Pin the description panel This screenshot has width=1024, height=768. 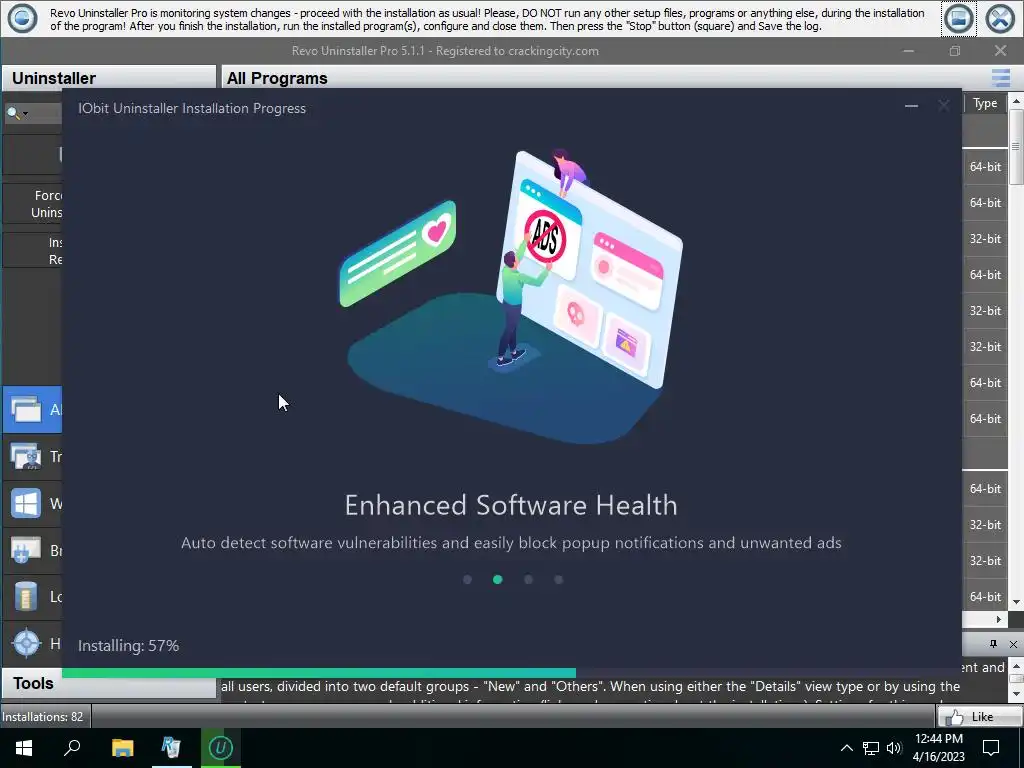pos(993,644)
